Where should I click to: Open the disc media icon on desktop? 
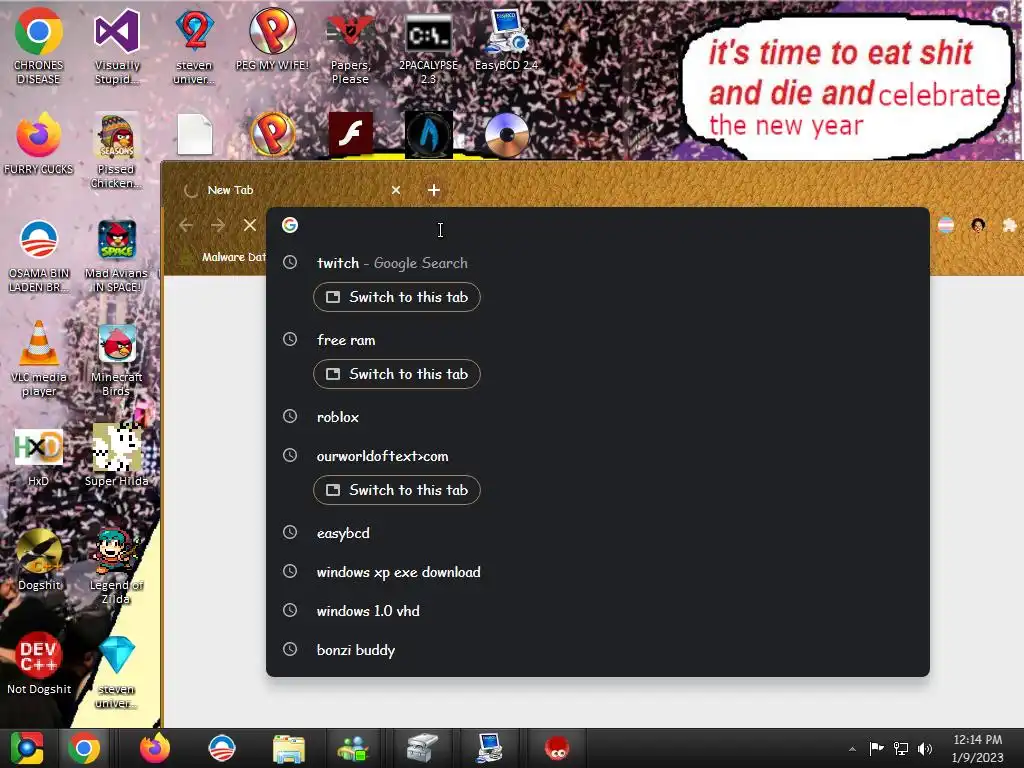[x=506, y=135]
